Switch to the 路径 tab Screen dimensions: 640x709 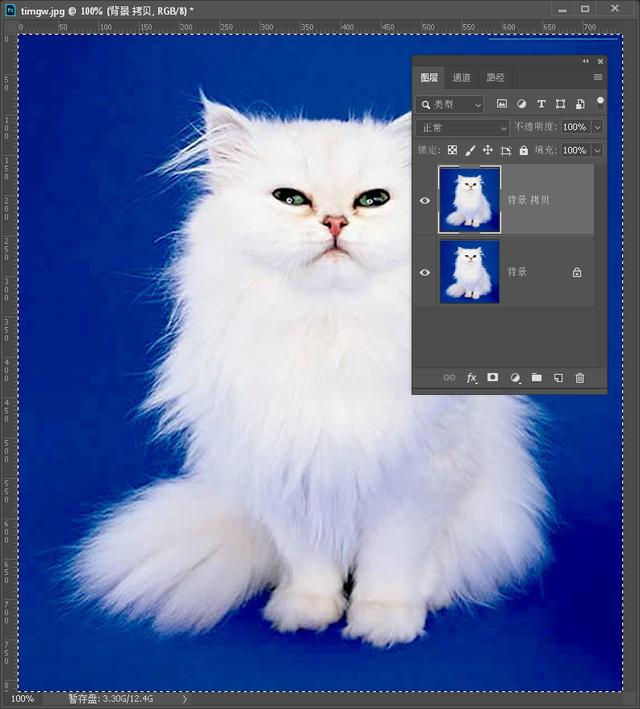pyautogui.click(x=495, y=78)
